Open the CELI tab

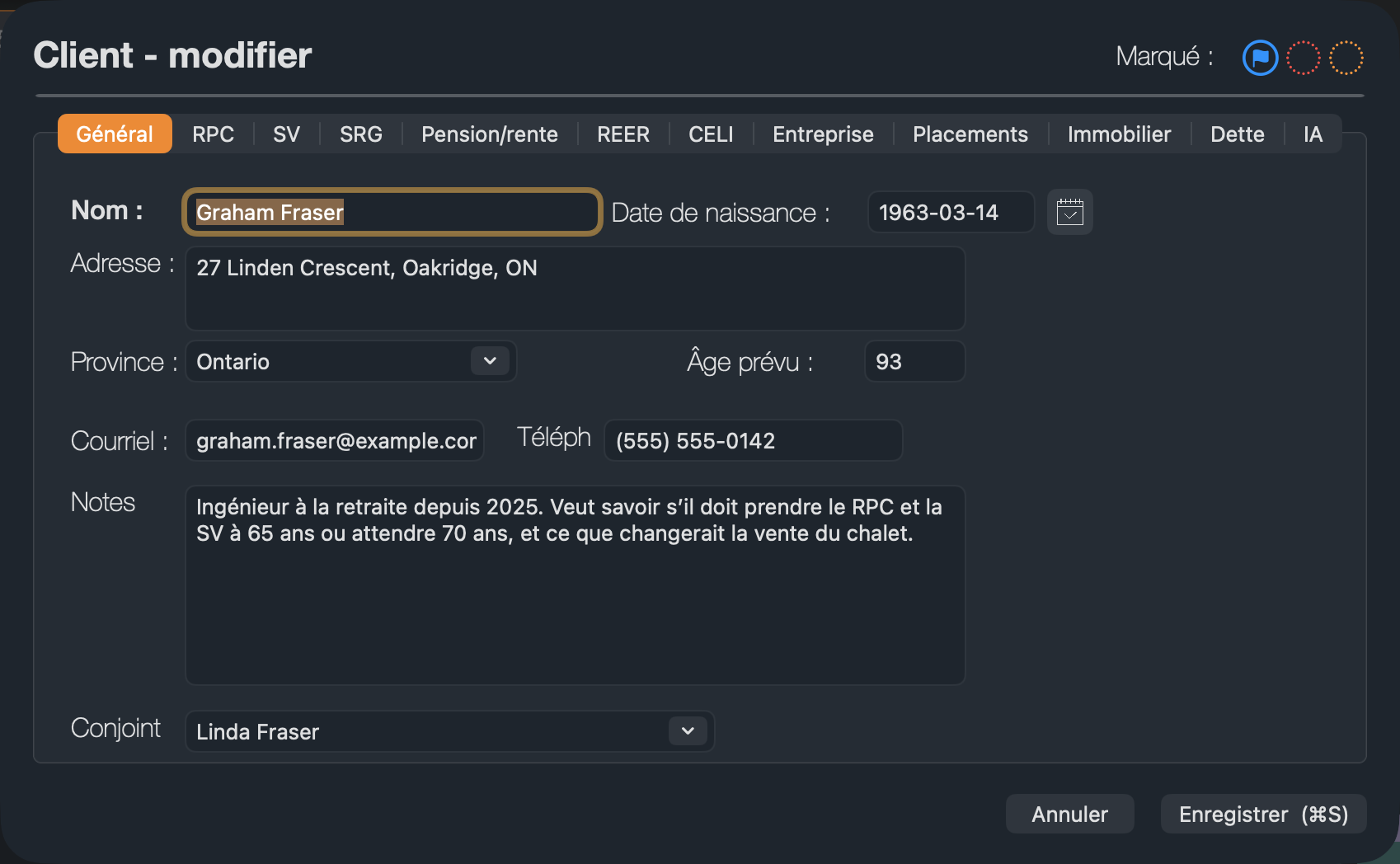tap(711, 134)
